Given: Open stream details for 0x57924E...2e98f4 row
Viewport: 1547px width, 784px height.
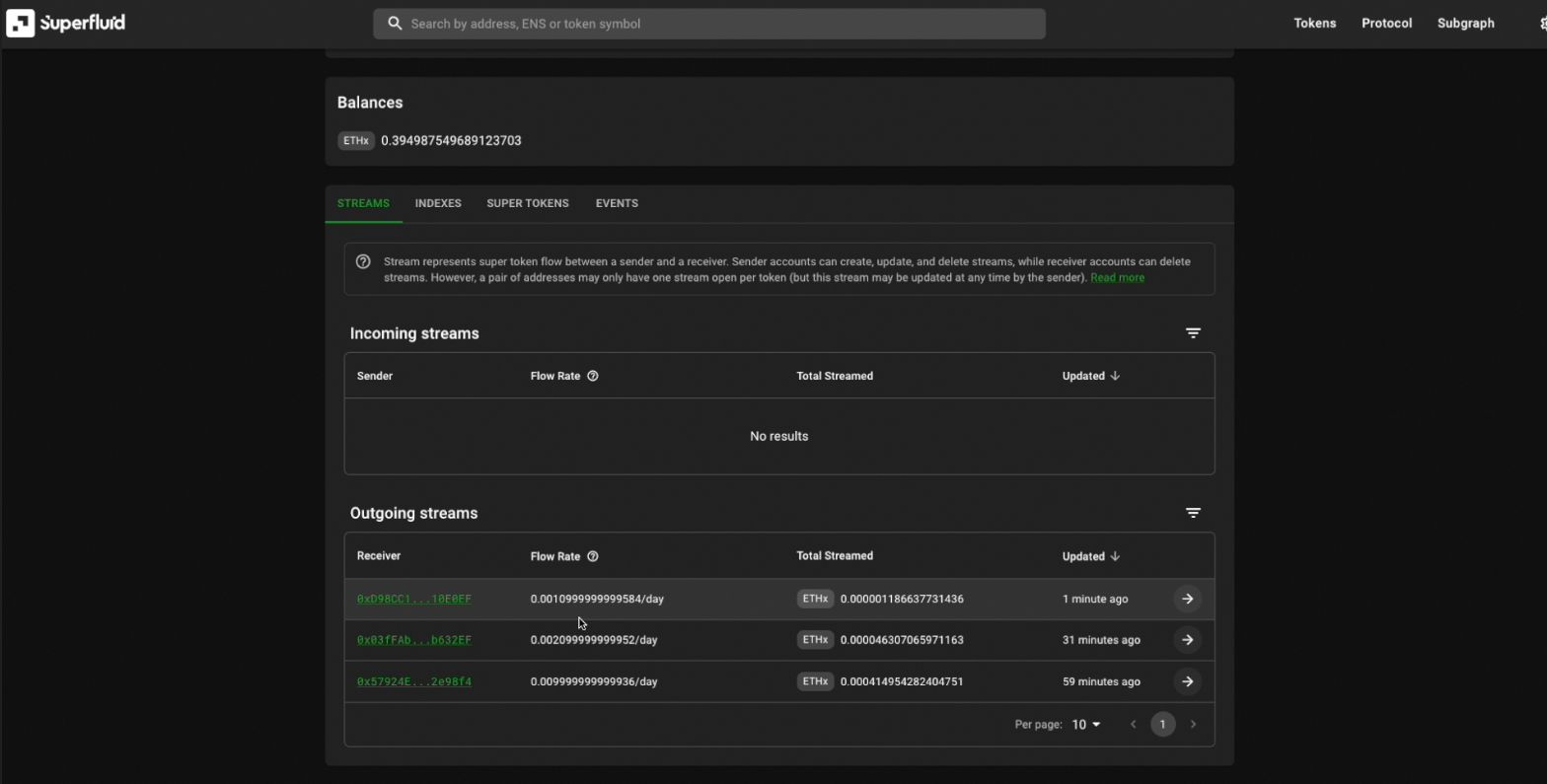Looking at the screenshot, I should [x=1188, y=681].
